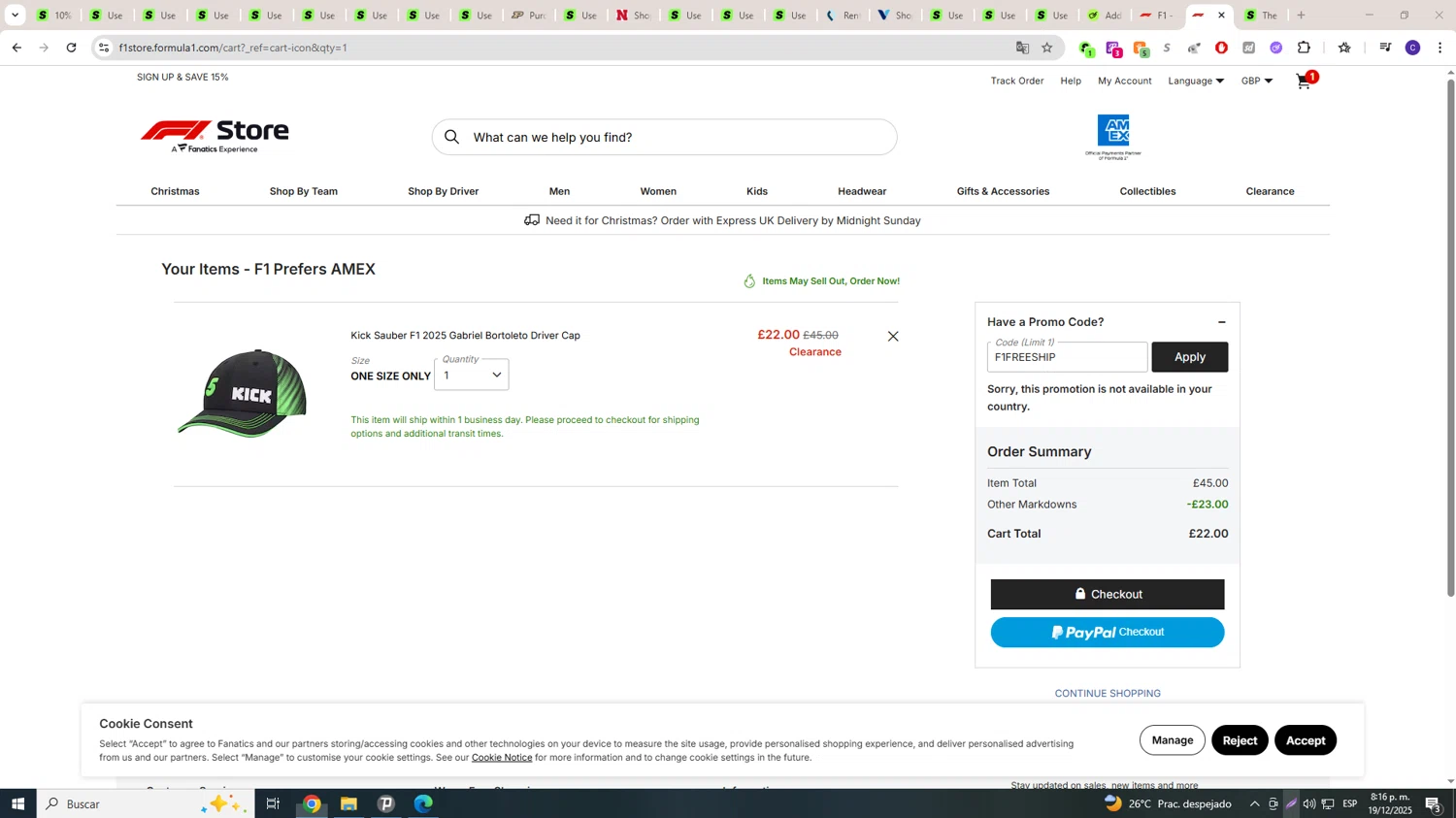Click the F1 Store logo
1456x818 pixels.
pos(215,137)
